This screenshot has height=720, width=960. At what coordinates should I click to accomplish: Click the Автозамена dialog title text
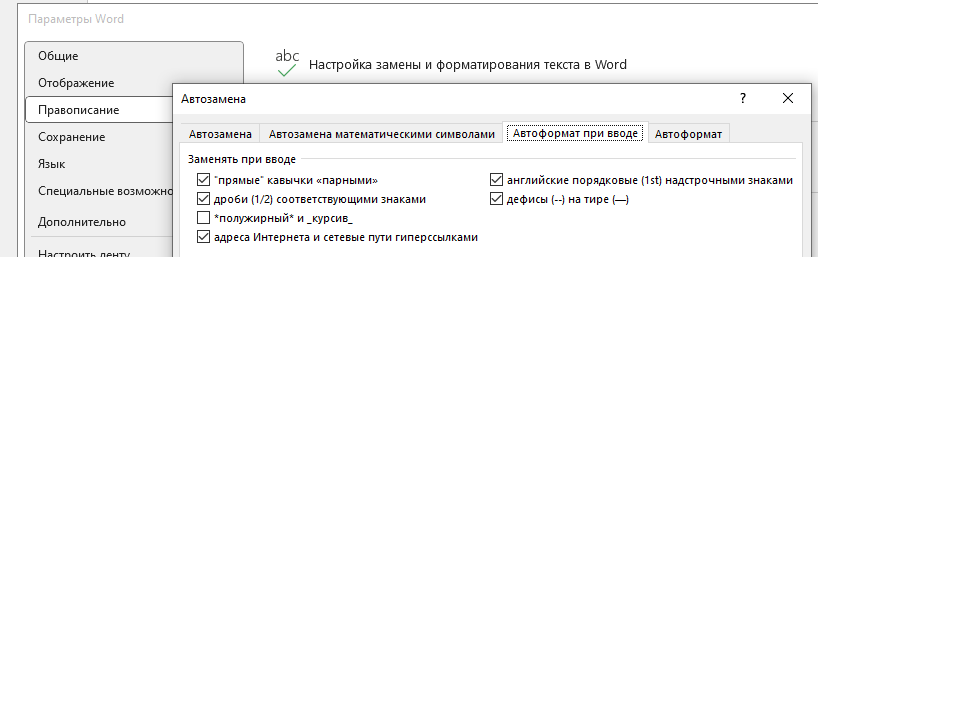pos(213,99)
